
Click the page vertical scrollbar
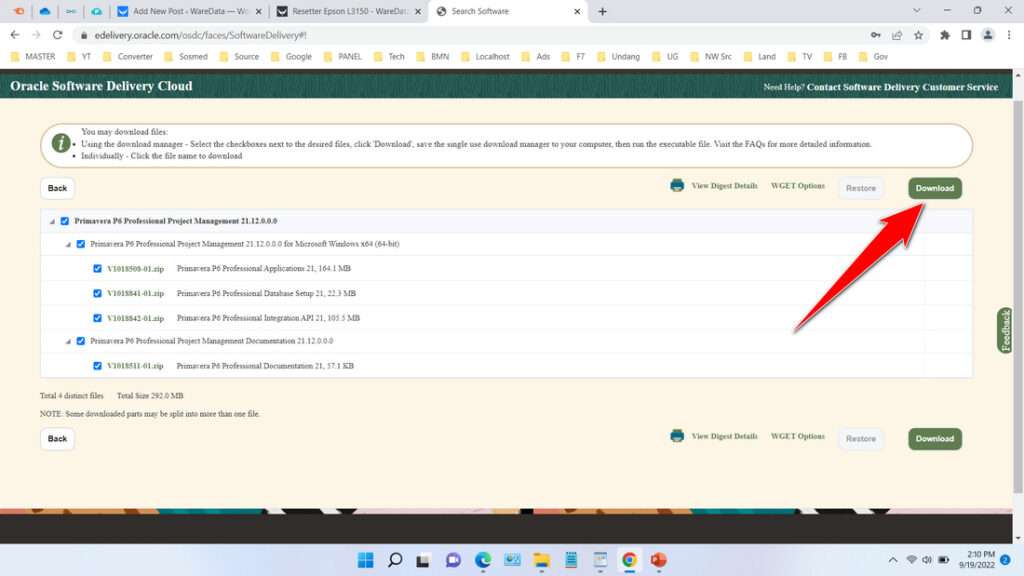pyautogui.click(x=1017, y=297)
